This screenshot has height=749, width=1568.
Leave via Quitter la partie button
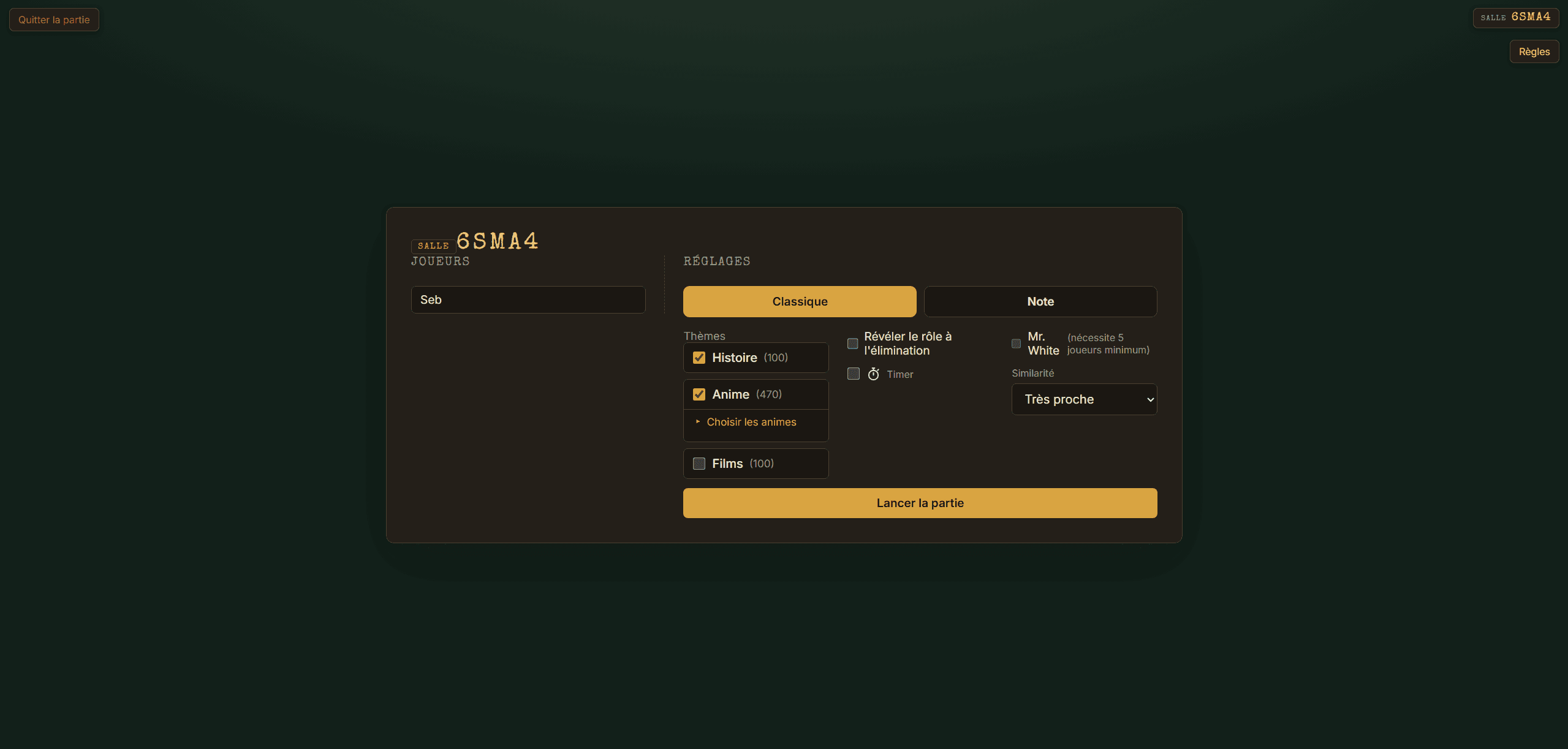(54, 20)
